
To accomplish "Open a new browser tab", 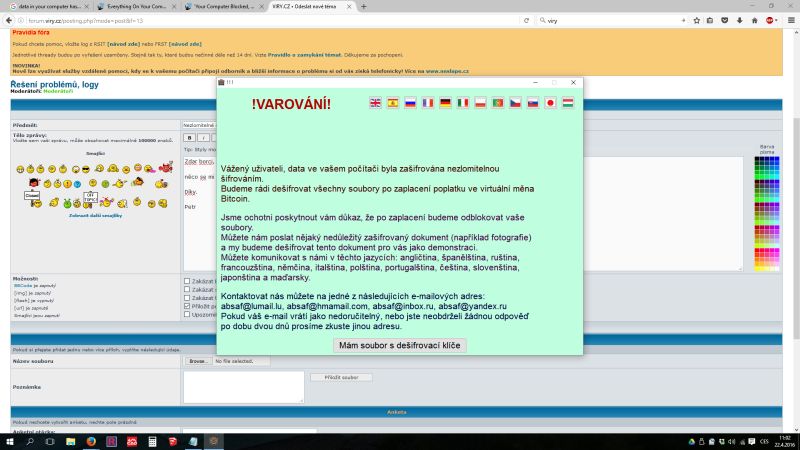I will (364, 7).
